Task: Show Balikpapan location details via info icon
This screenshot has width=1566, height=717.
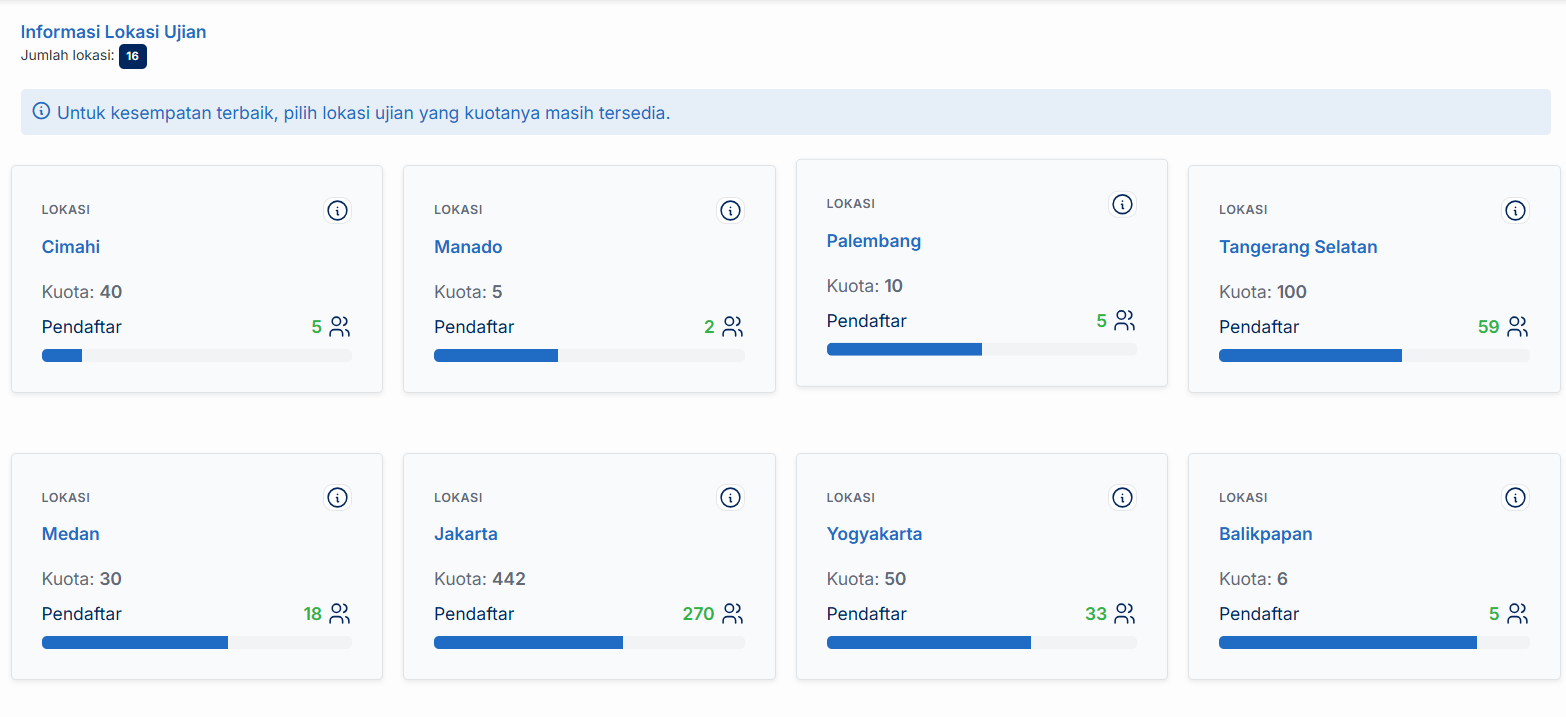Action: [1516, 497]
